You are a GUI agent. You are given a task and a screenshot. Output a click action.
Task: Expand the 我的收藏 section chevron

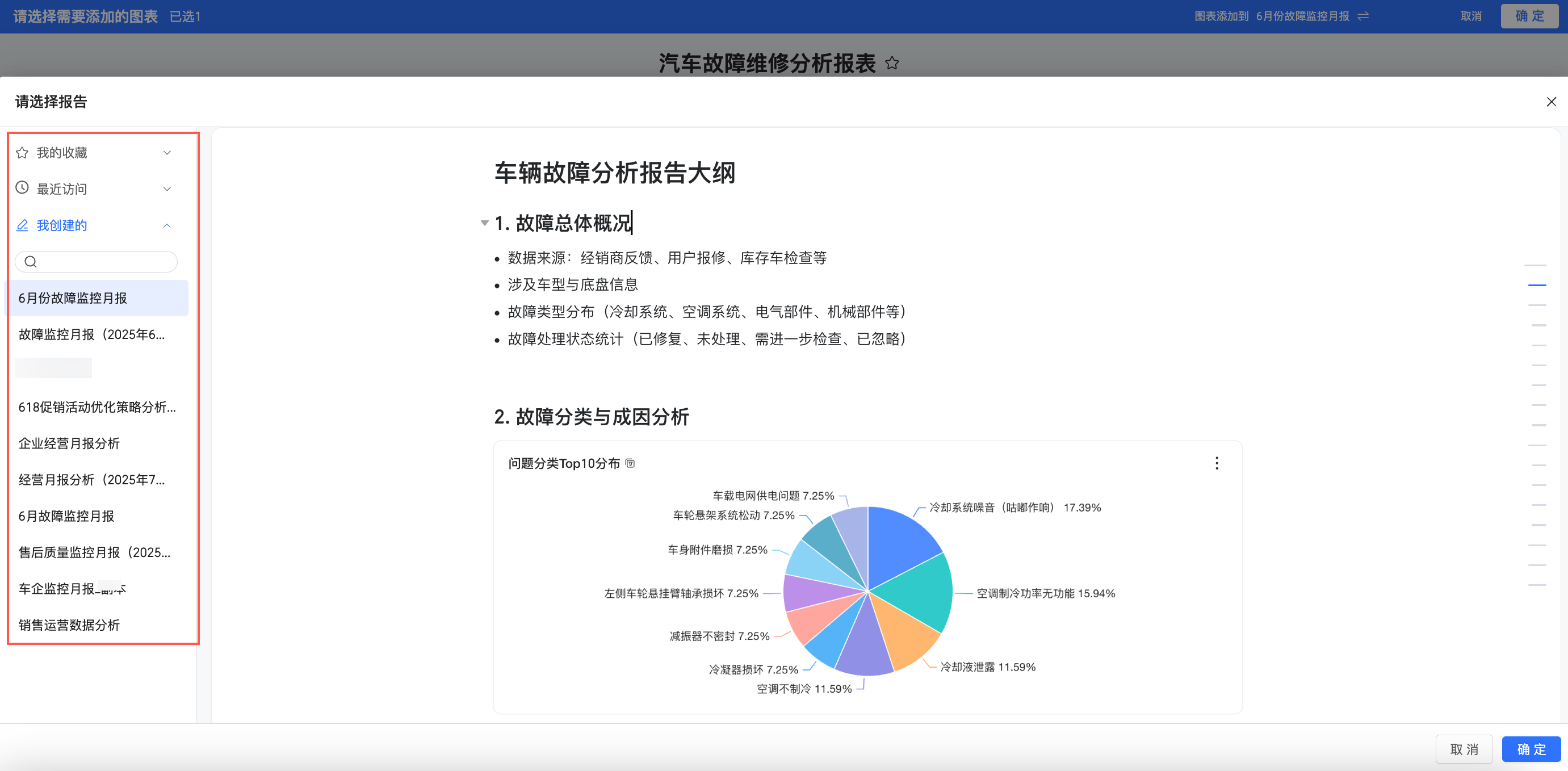[x=167, y=153]
